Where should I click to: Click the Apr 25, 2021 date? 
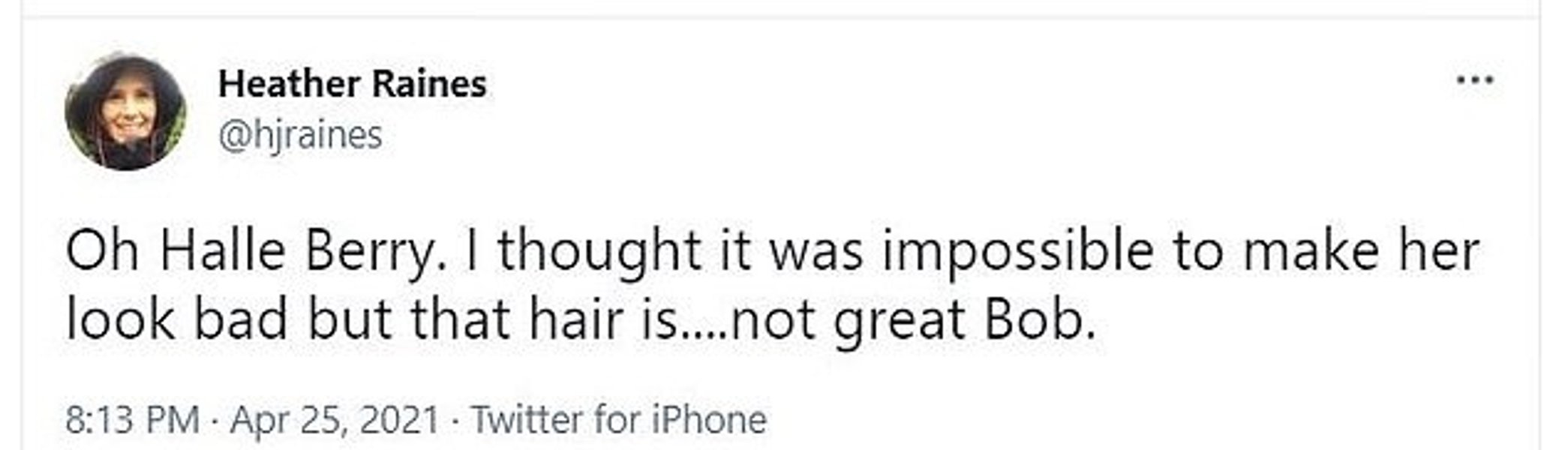(x=335, y=419)
